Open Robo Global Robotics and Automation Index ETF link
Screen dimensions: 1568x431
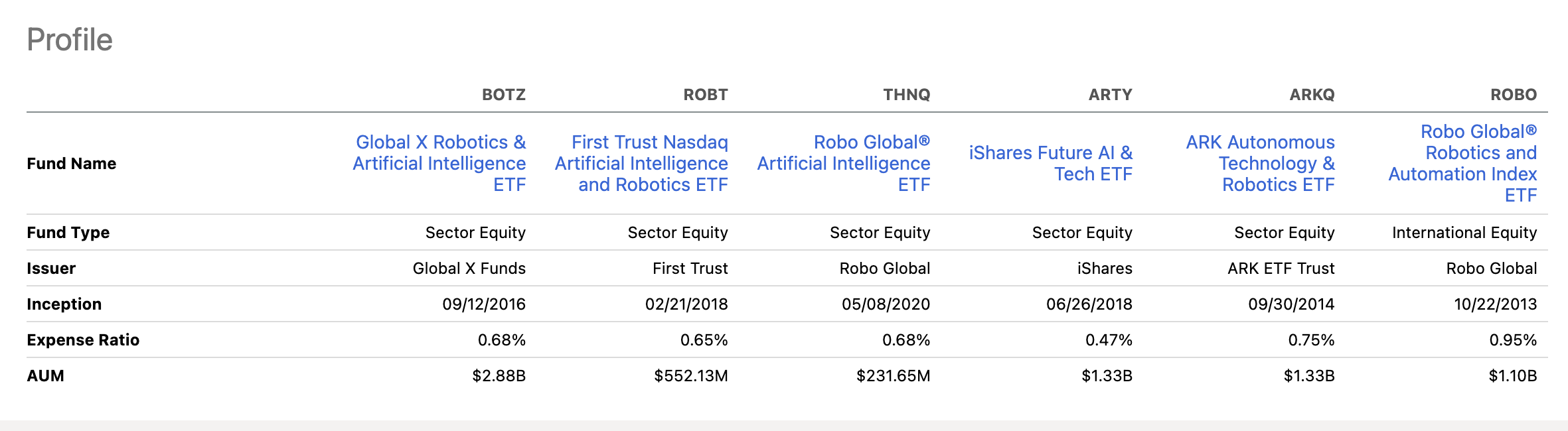(1462, 163)
